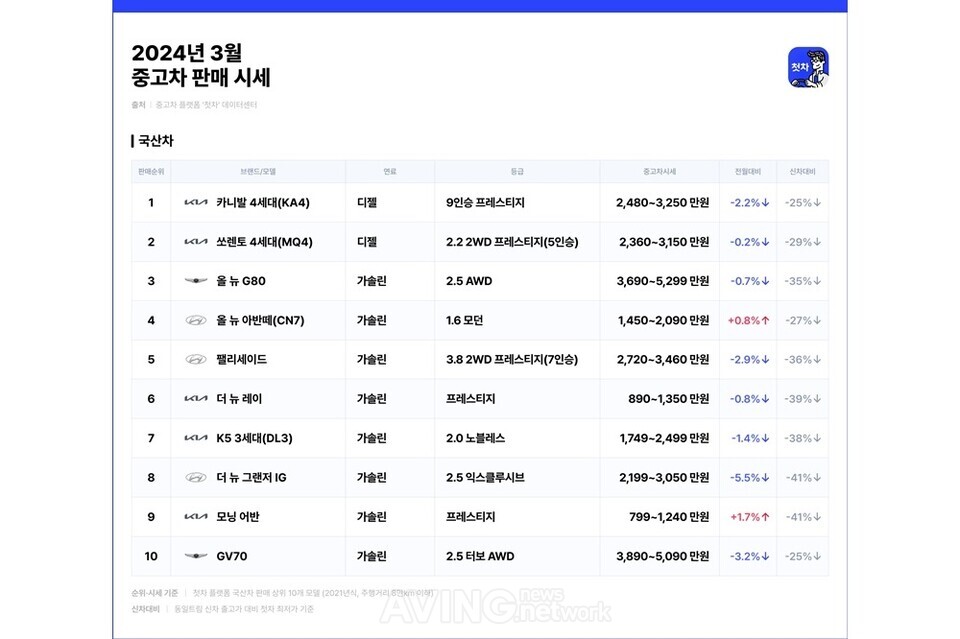The width and height of the screenshot is (960, 639).
Task: Click price 799~1,240 만원
Action: click(x=669, y=517)
